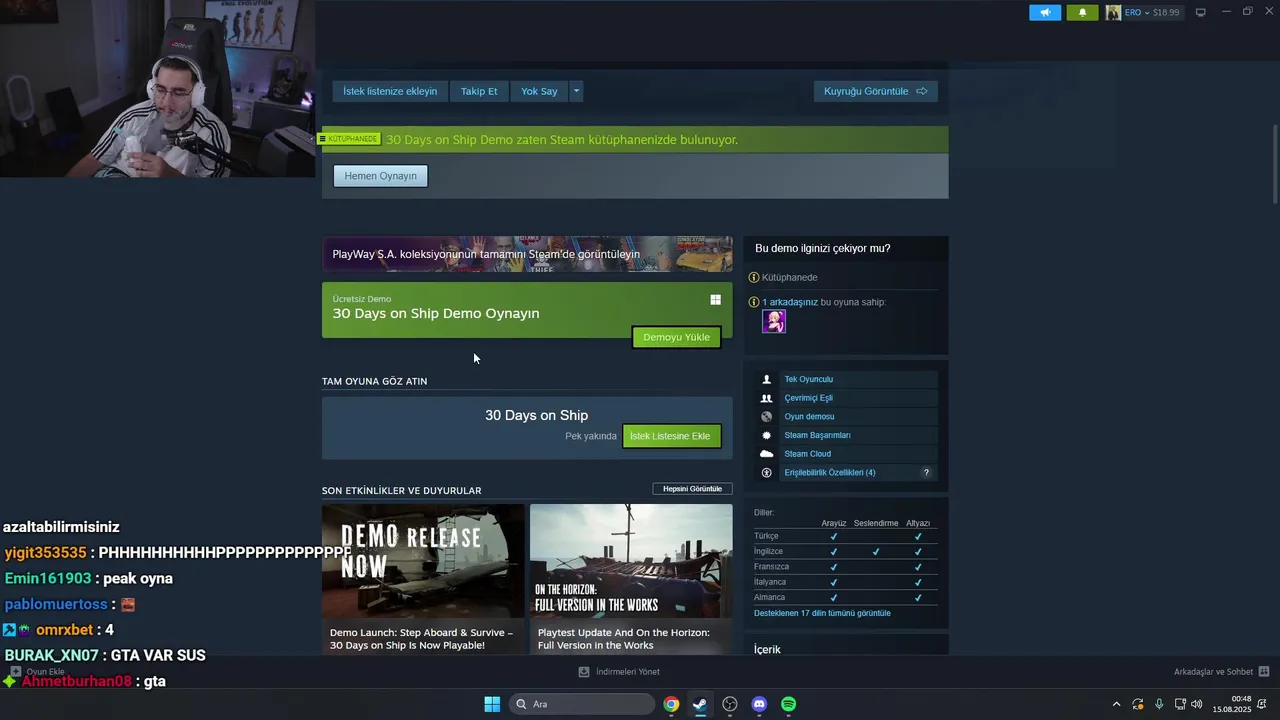The height and width of the screenshot is (720, 1280).
Task: Click the Fransızca language row label
Action: click(x=770, y=567)
